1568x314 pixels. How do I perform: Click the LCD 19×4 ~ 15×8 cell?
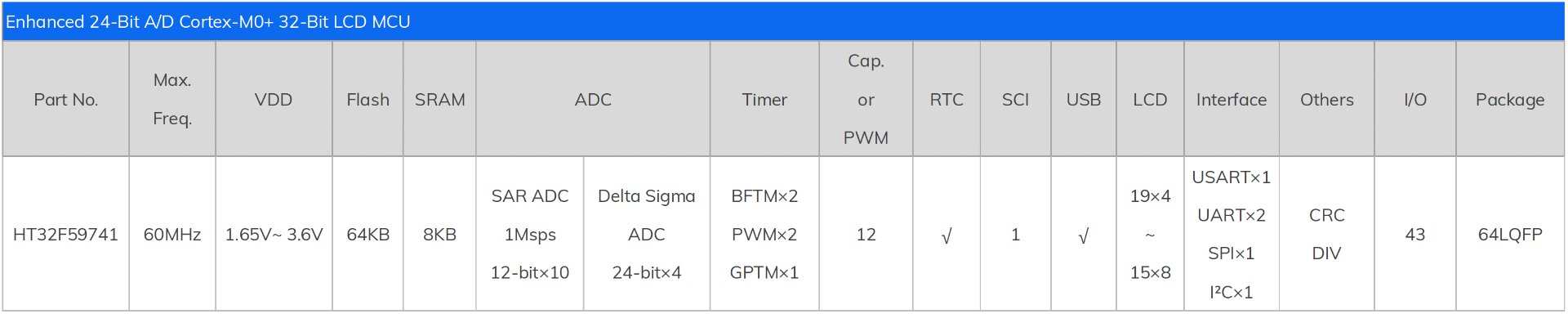tap(1150, 235)
